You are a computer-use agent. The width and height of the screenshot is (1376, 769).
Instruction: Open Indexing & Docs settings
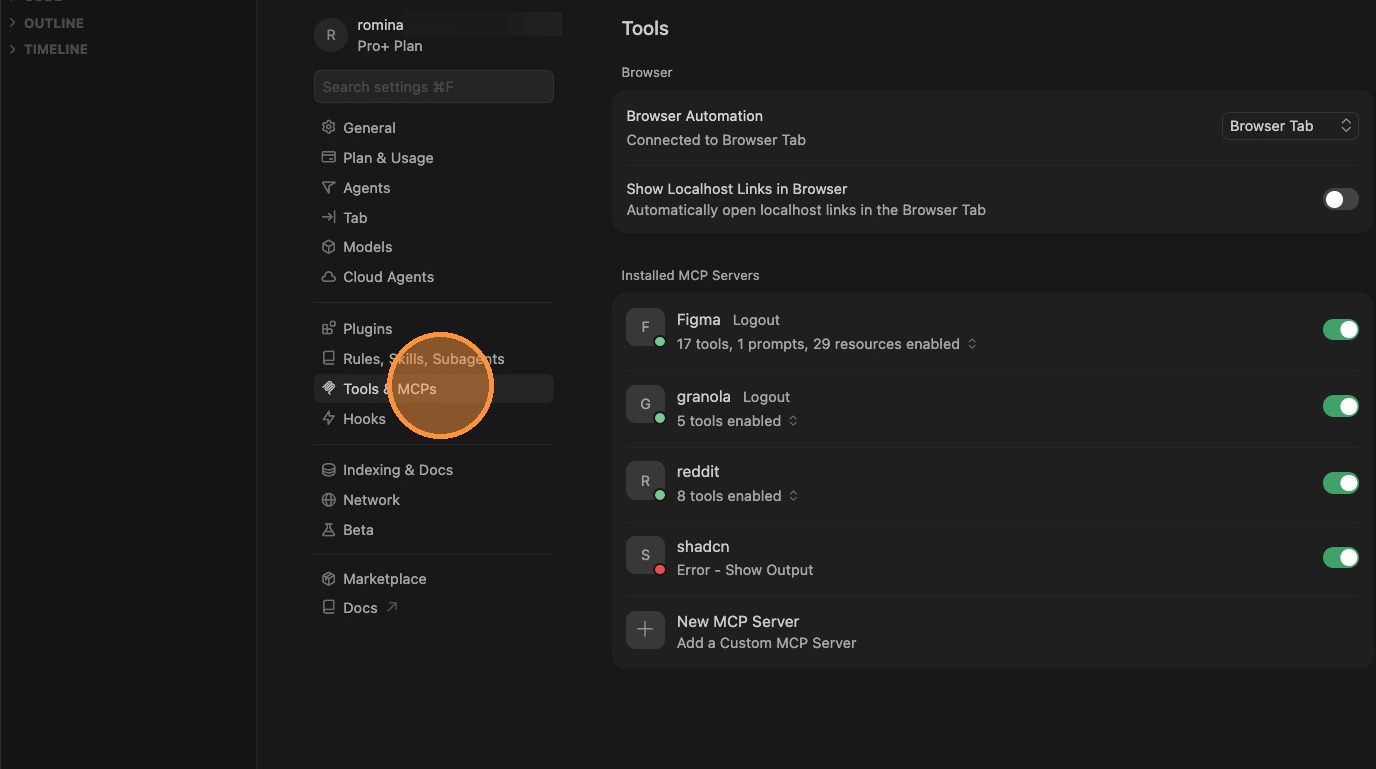point(433,469)
